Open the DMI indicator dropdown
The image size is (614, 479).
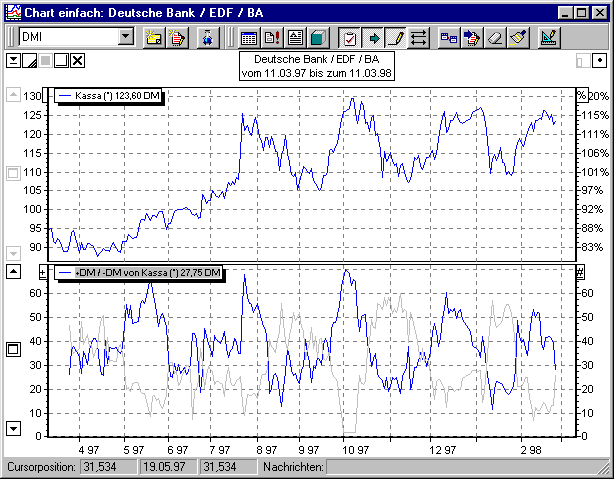[x=125, y=37]
